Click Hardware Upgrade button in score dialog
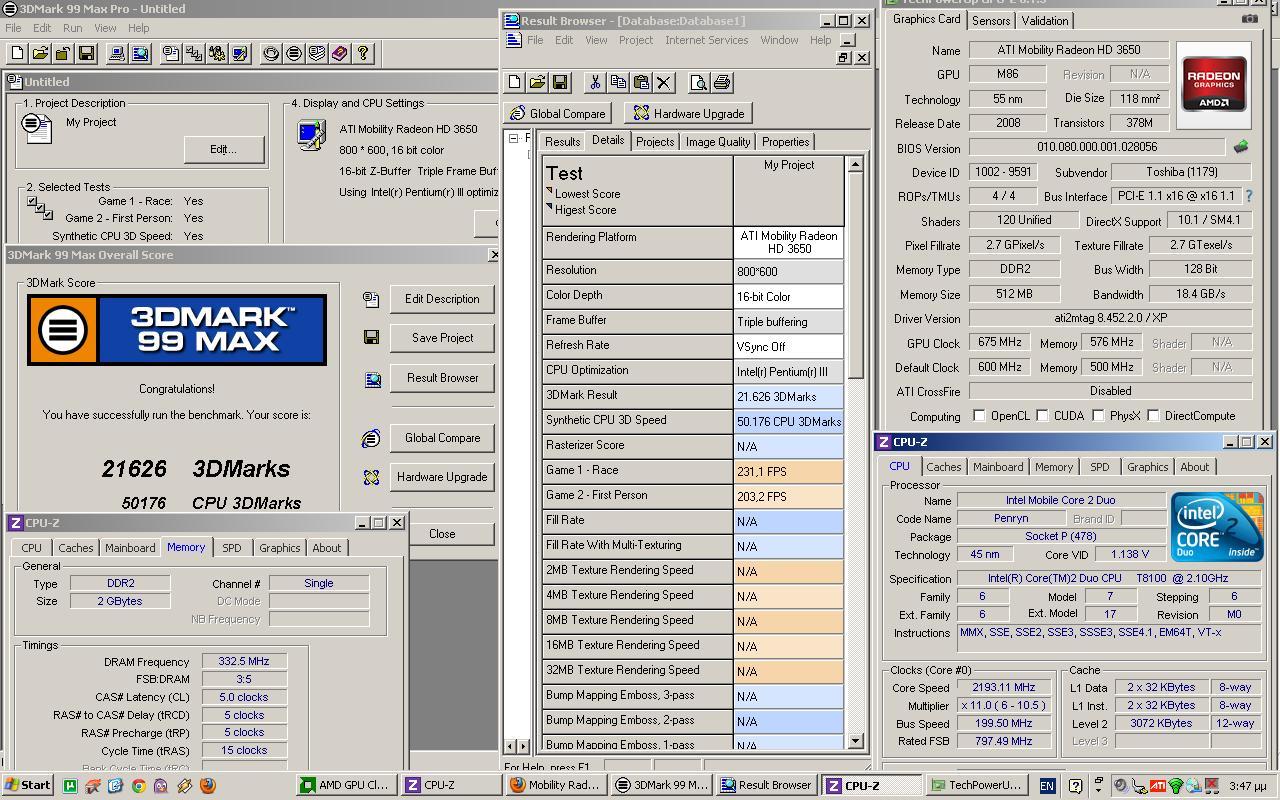The height and width of the screenshot is (800, 1280). (442, 477)
